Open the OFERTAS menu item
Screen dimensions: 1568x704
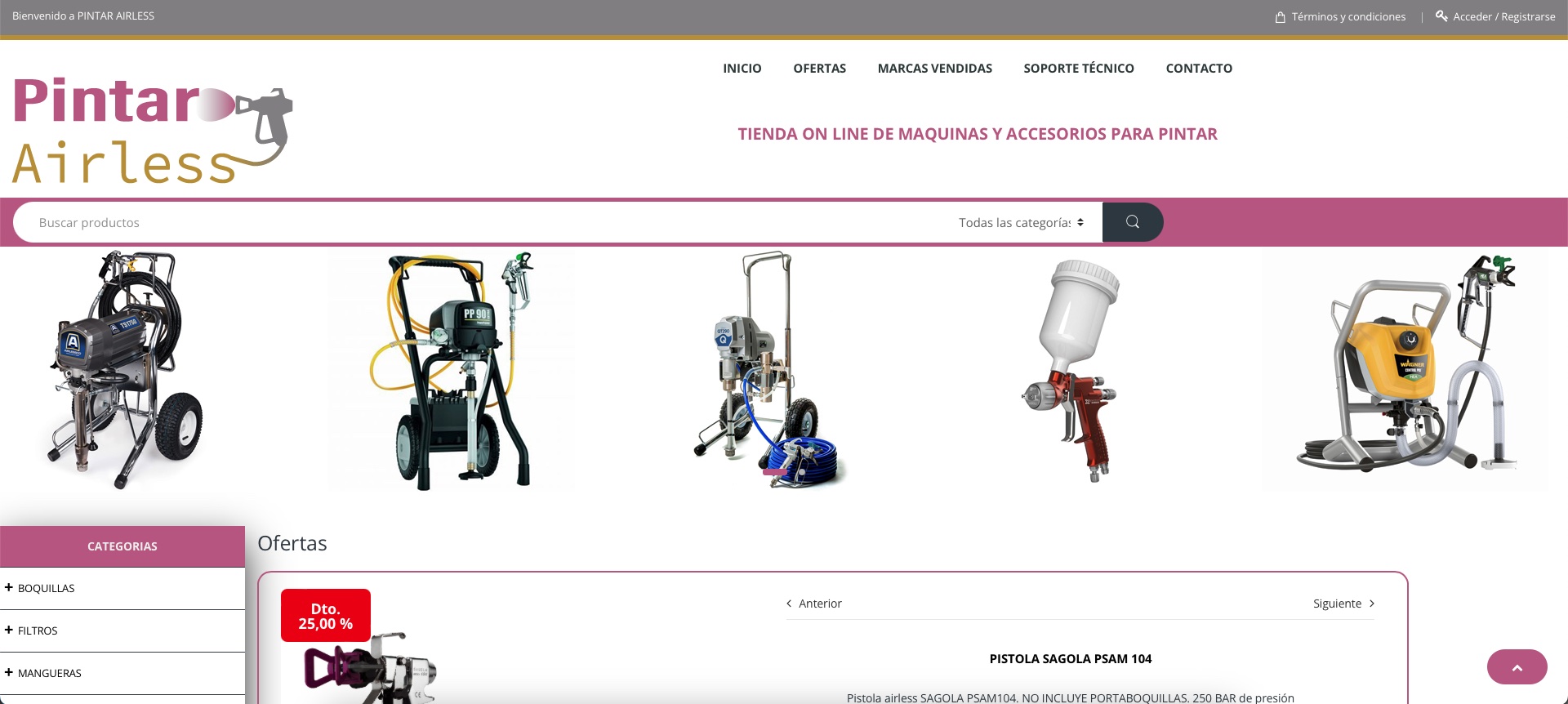(x=819, y=69)
